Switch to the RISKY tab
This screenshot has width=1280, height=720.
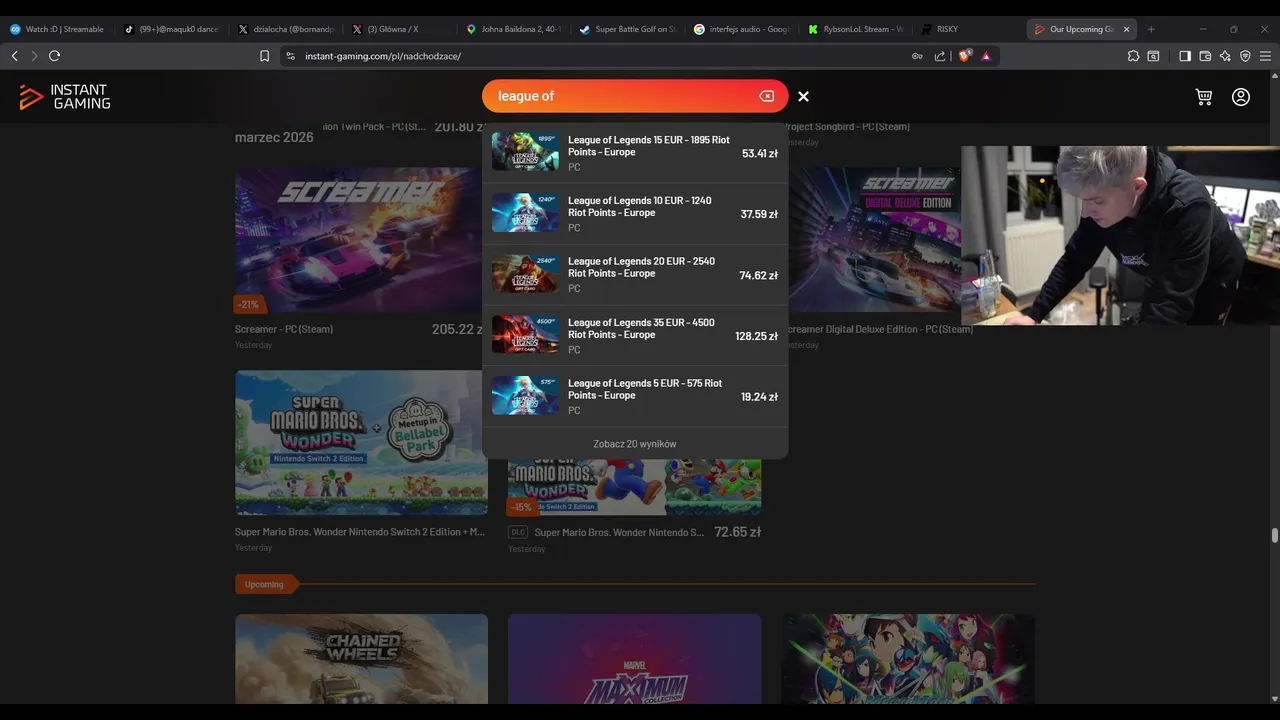pos(971,29)
